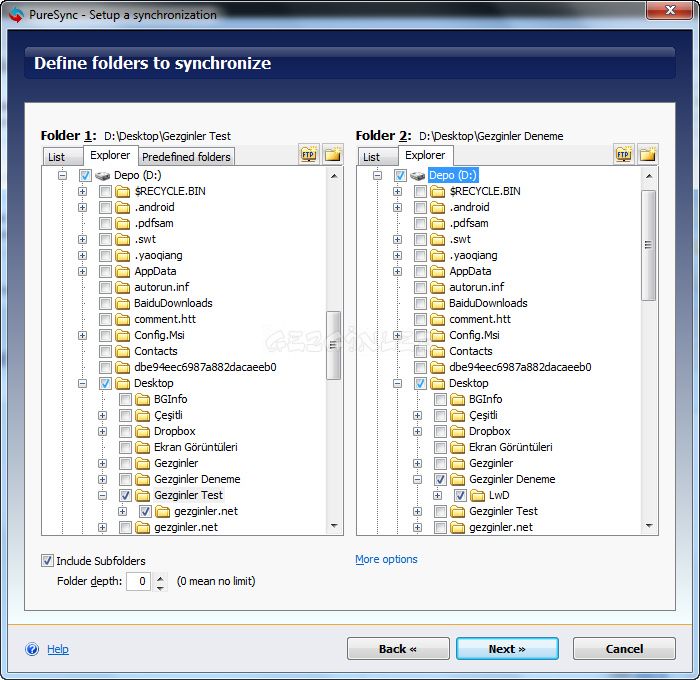Screen dimensions: 700x680
Task: Click Contacts folder icon in Folder 2 tree
Action: pyautogui.click(x=438, y=351)
